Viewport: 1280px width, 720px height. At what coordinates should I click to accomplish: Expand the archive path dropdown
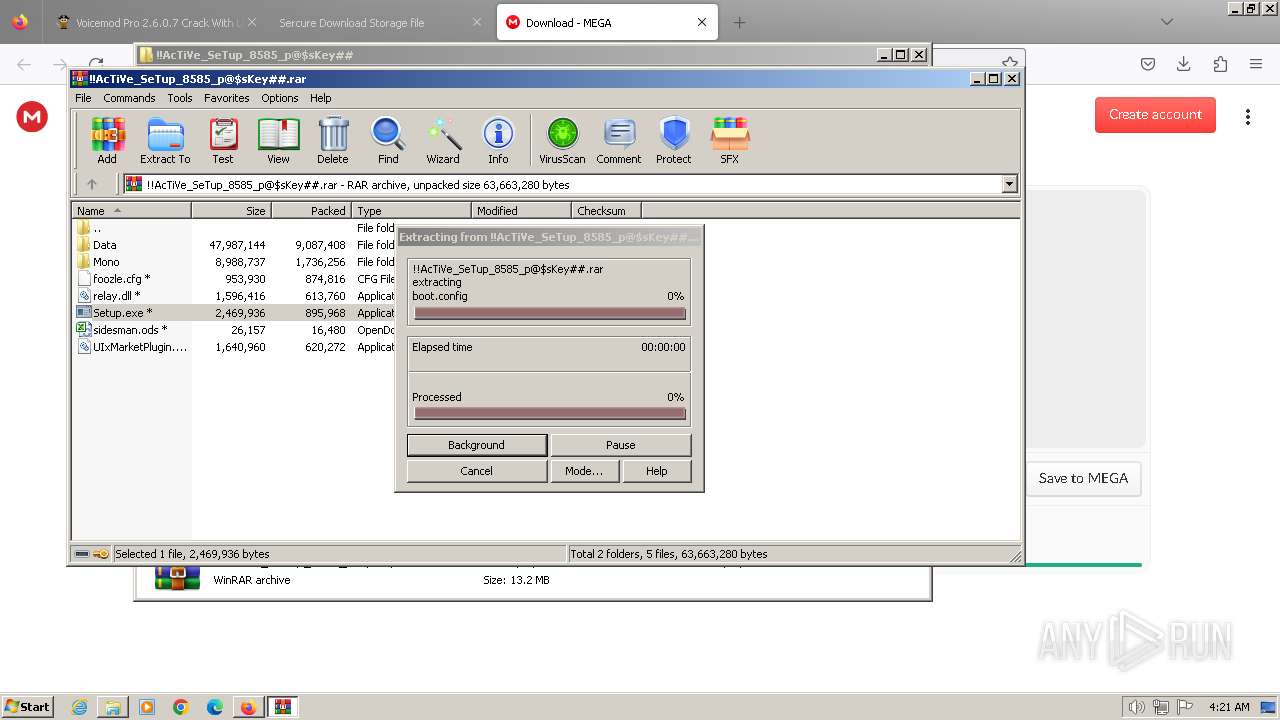1009,184
